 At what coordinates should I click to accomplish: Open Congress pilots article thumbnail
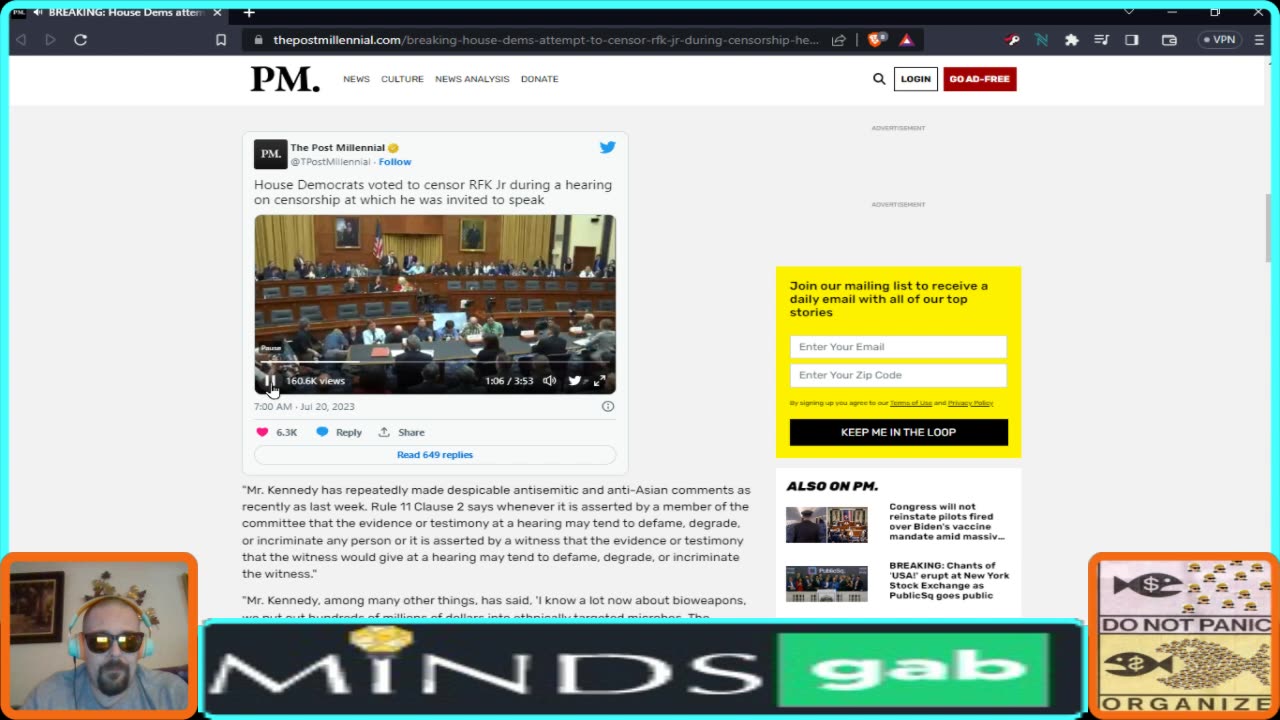(x=827, y=524)
